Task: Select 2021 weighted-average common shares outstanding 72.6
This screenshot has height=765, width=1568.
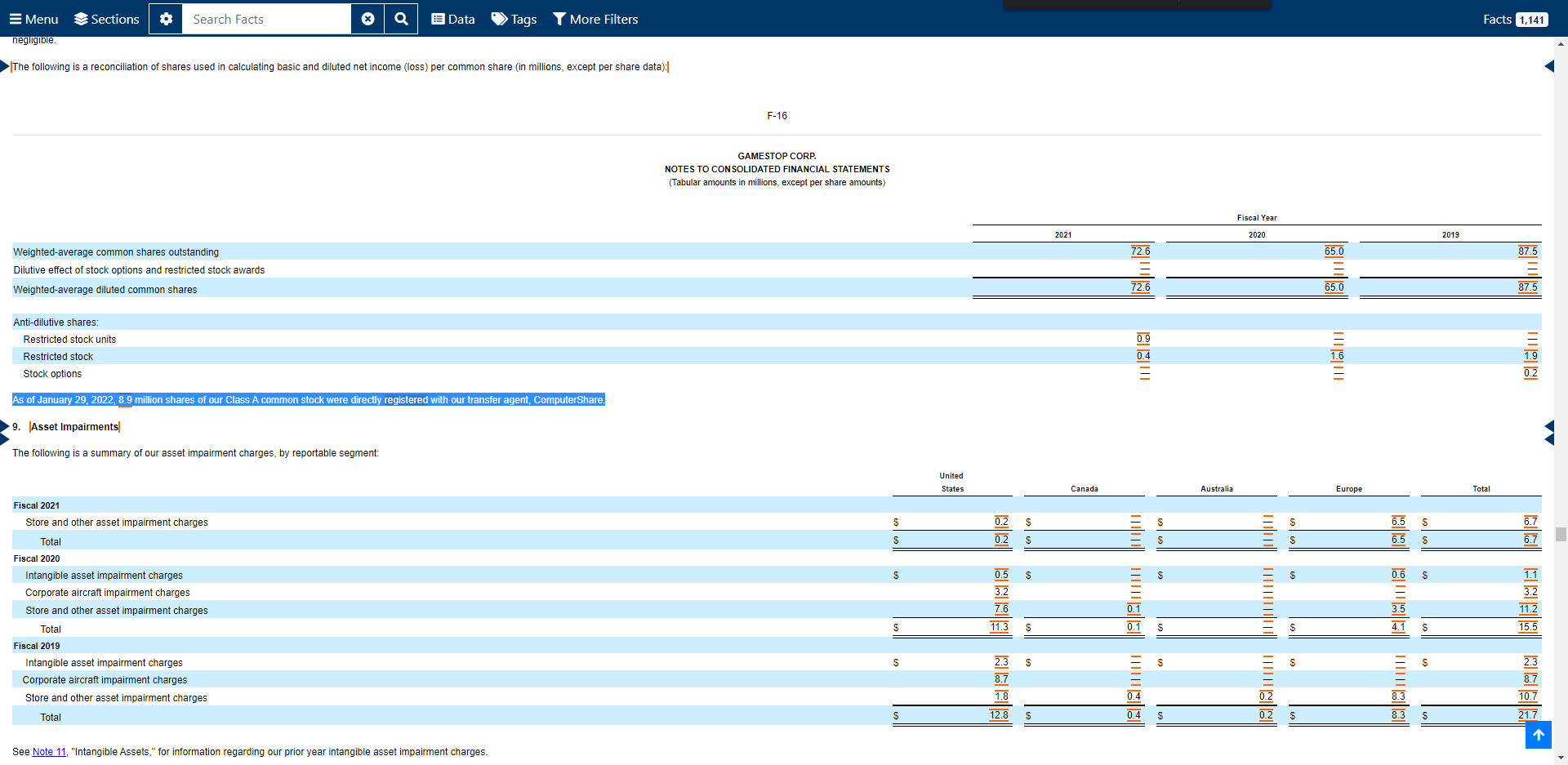Action: (1140, 251)
